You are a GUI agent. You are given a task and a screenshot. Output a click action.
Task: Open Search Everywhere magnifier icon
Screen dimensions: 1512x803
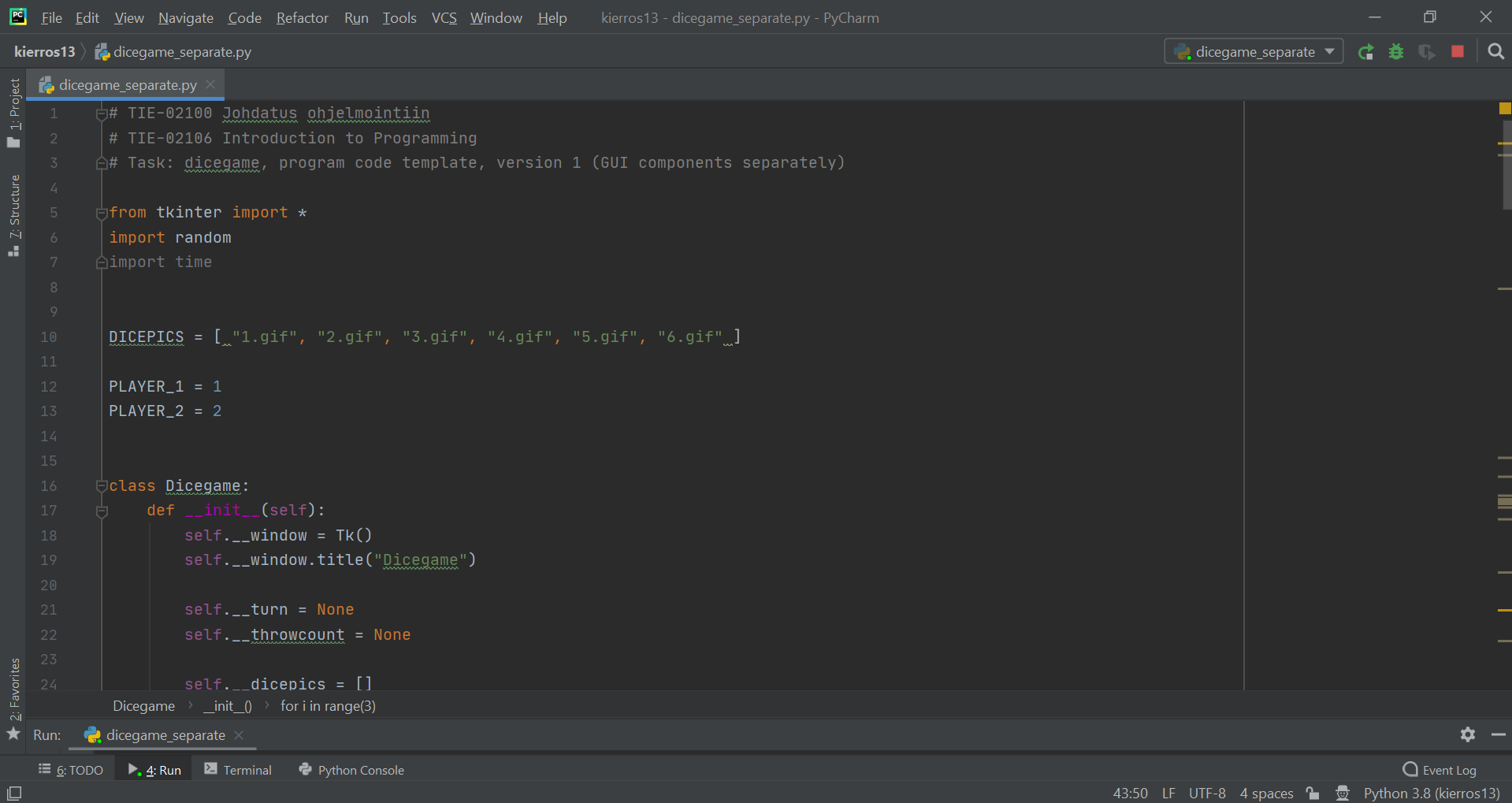(x=1495, y=52)
